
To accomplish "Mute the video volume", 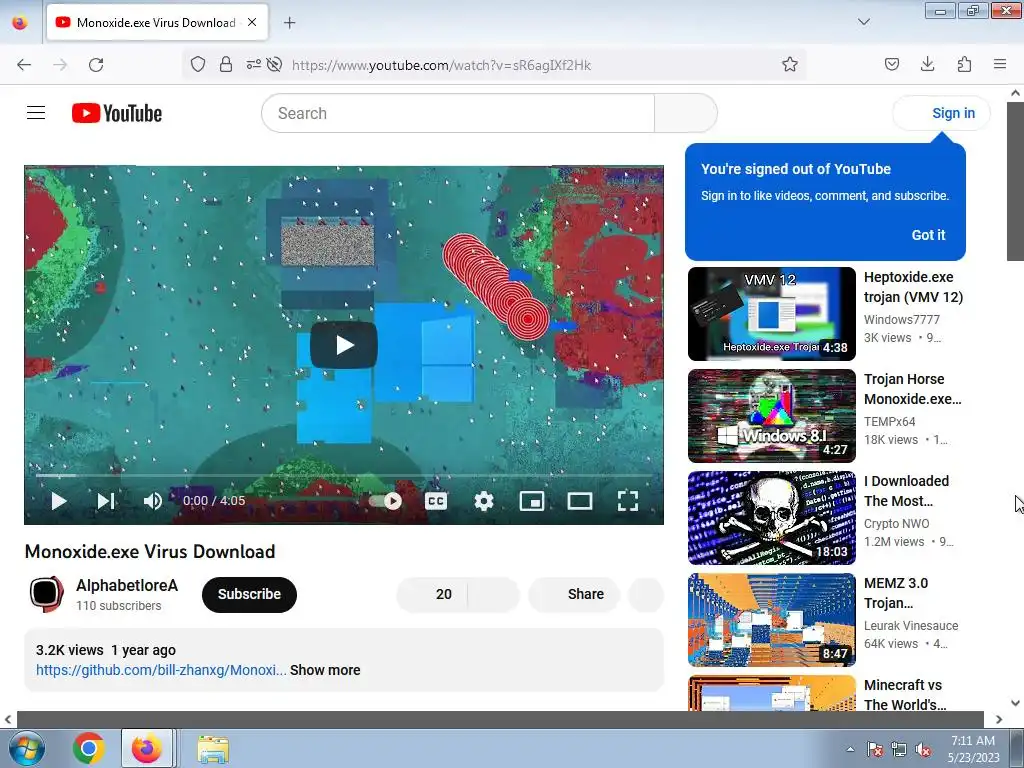I will coord(153,501).
